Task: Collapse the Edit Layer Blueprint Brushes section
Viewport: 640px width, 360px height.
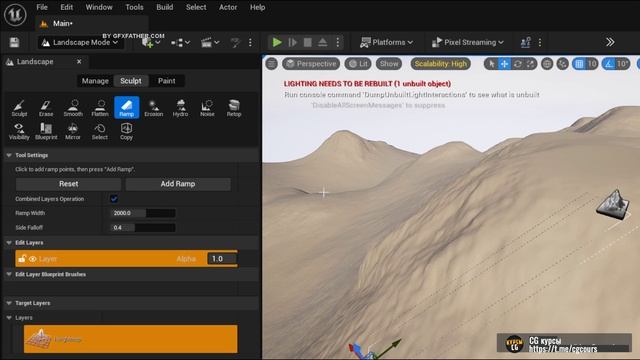Action: coord(9,274)
